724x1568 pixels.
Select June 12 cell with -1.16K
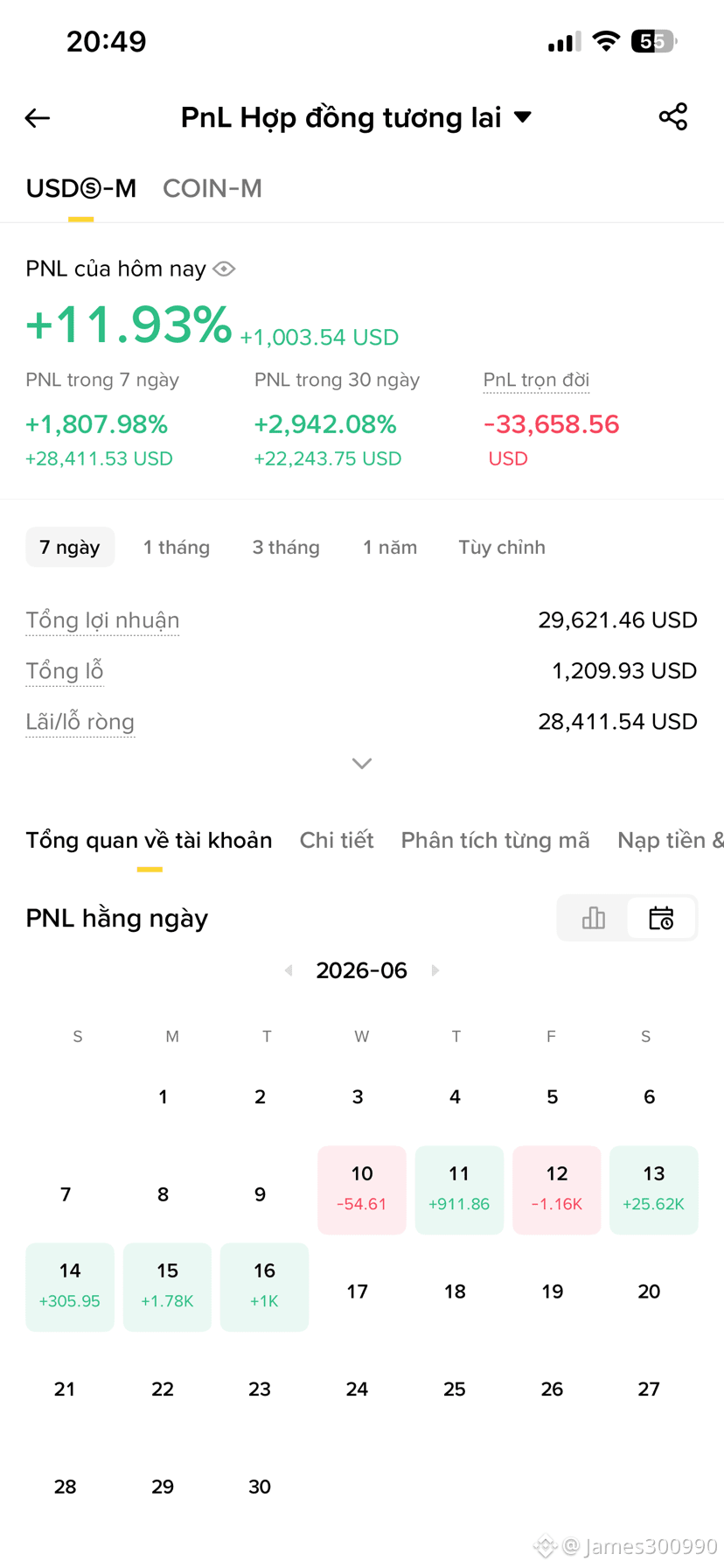[557, 1190]
